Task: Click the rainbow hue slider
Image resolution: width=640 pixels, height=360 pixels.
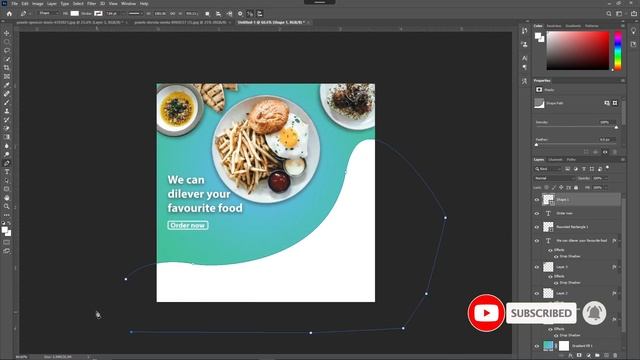Action: click(x=618, y=51)
